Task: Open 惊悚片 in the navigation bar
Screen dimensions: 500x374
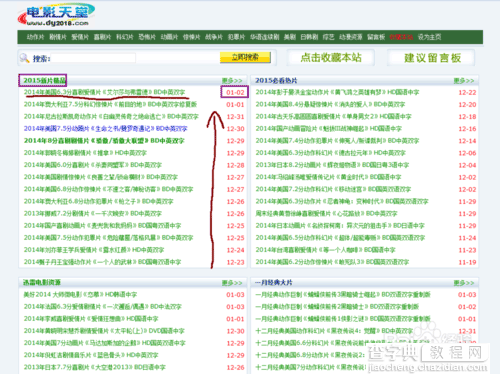Action: 192,37
